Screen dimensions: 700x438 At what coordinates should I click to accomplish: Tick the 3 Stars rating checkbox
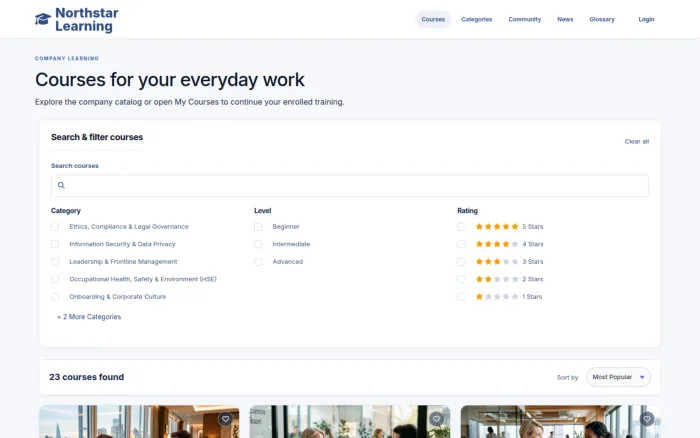tap(461, 262)
